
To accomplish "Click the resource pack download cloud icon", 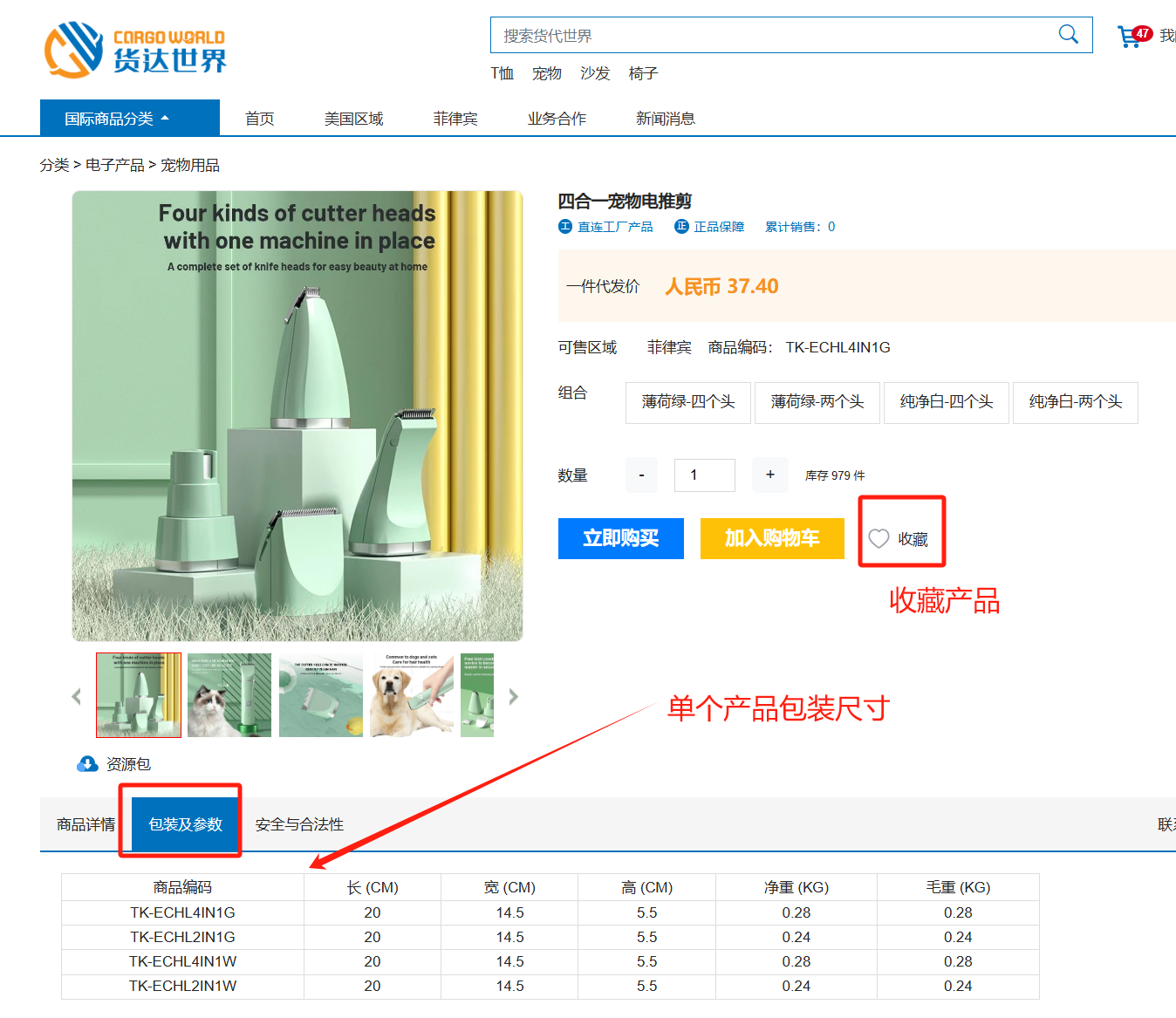I will 87,764.
